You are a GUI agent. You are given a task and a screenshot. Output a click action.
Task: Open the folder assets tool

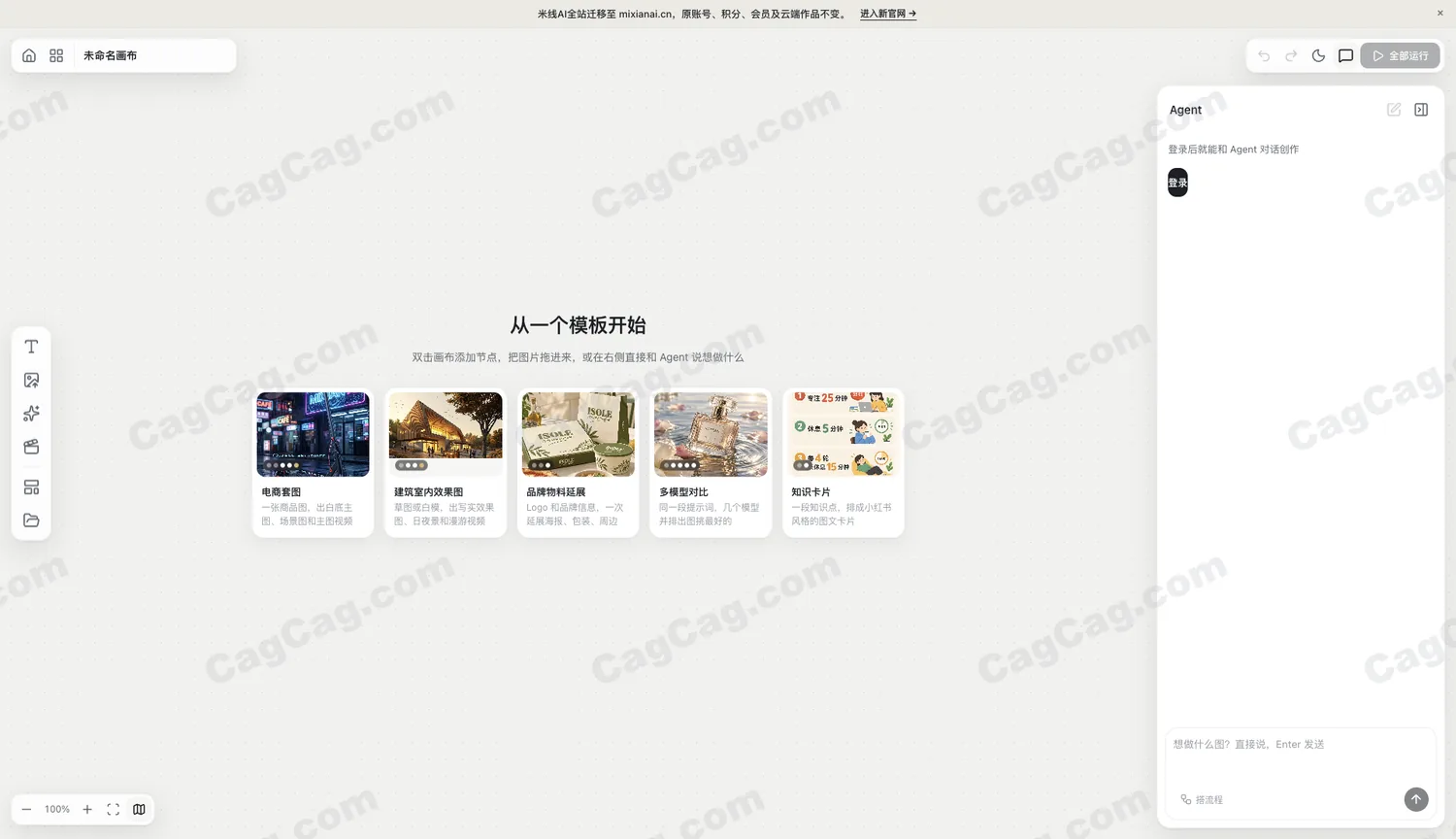pyautogui.click(x=31, y=520)
